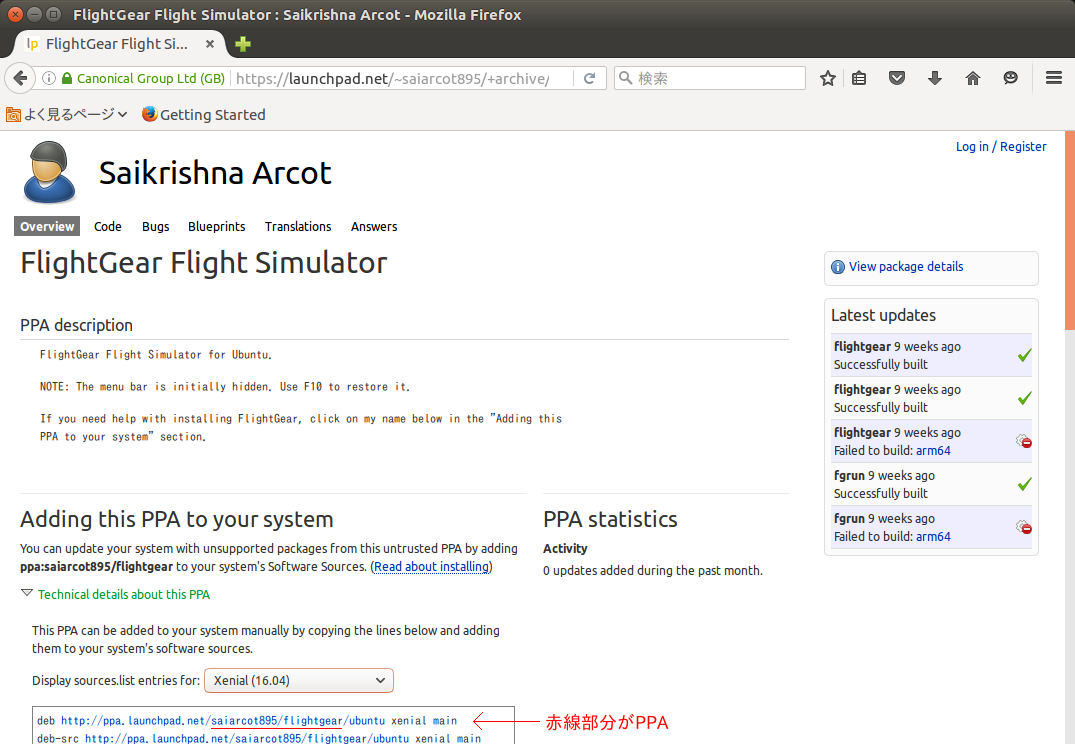Click the PPA description heading
This screenshot has height=744, width=1075.
tap(76, 325)
